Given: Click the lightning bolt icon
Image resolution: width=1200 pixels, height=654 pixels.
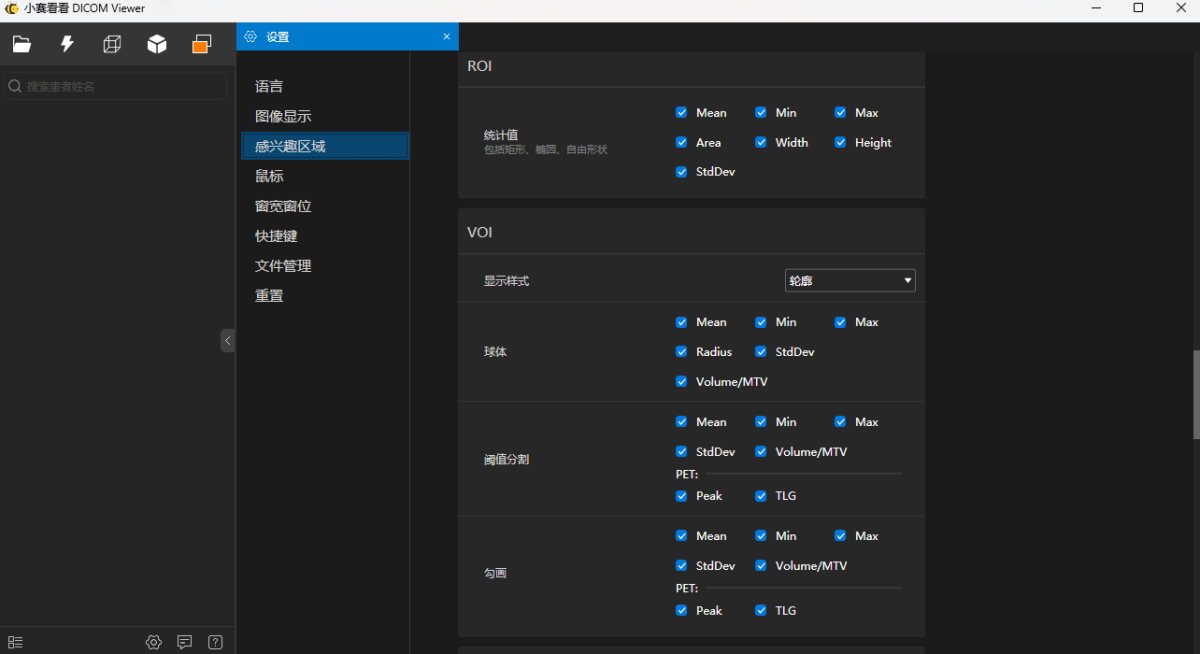Looking at the screenshot, I should pos(67,44).
